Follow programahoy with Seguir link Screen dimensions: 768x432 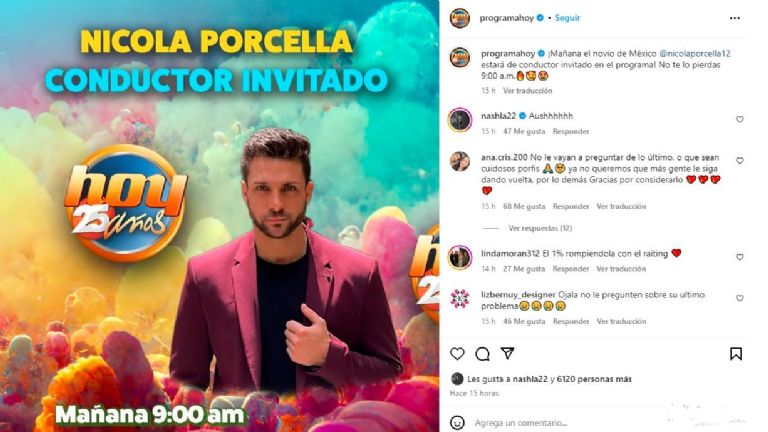[x=568, y=18]
